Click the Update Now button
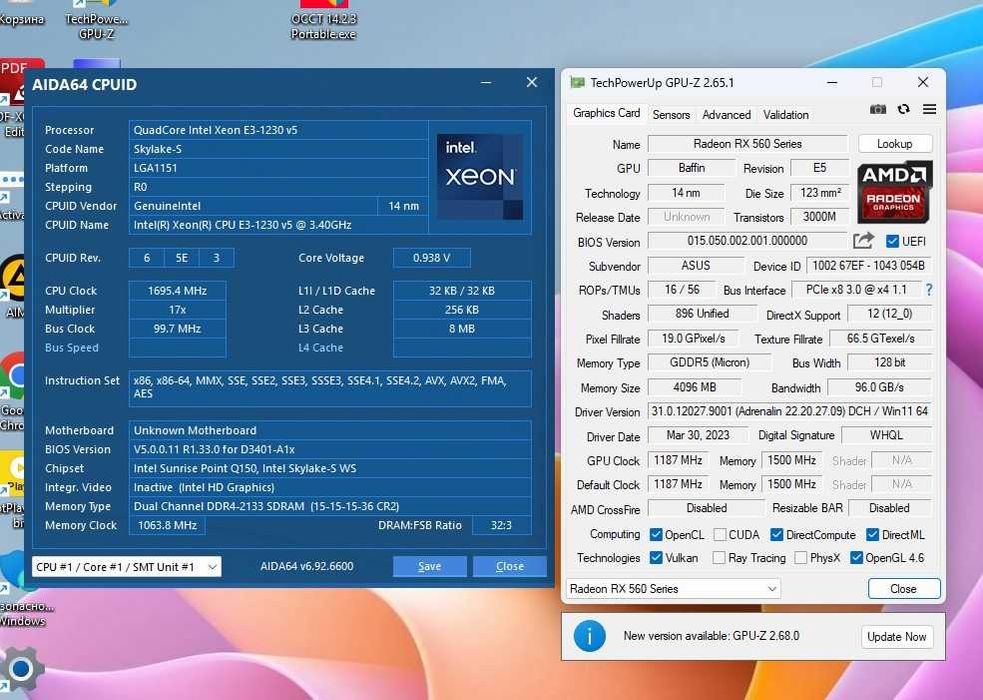This screenshot has width=983, height=700. [896, 637]
